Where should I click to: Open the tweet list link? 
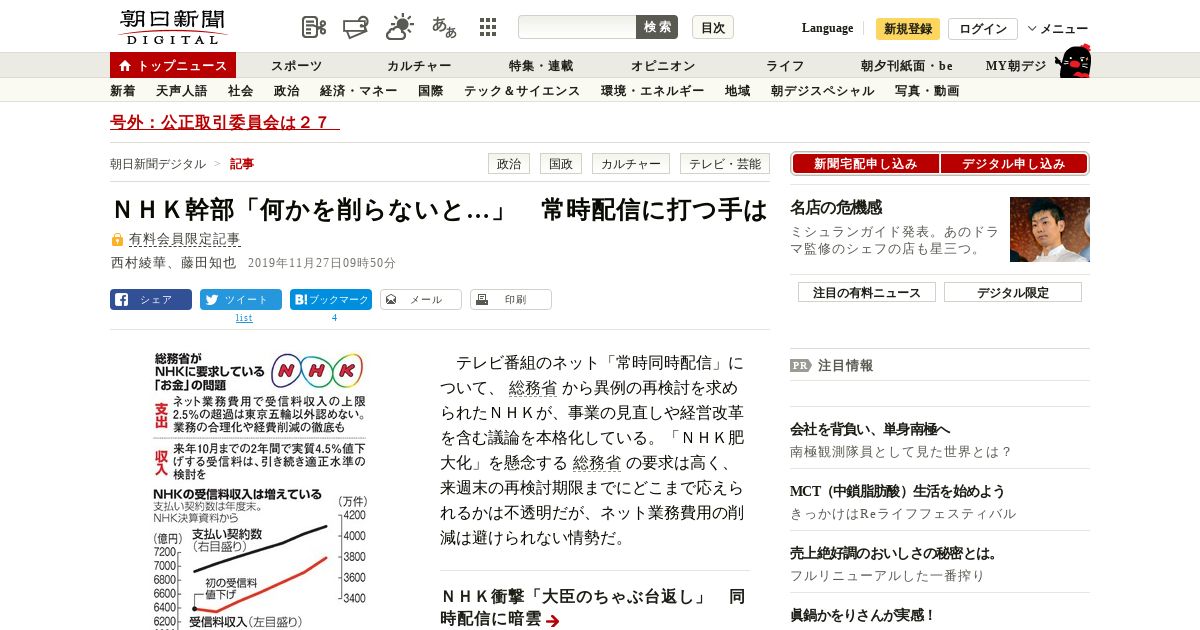click(244, 318)
